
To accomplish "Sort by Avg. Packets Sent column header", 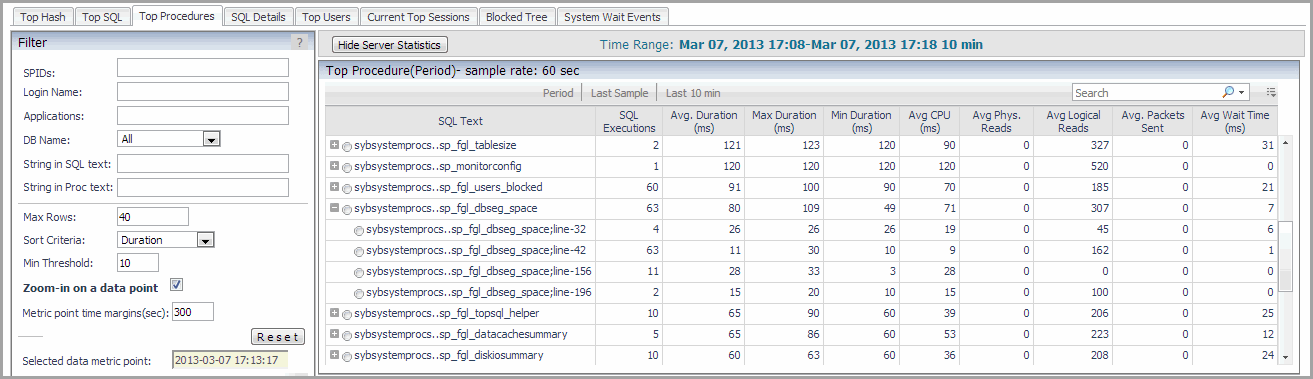I will (x=1152, y=121).
